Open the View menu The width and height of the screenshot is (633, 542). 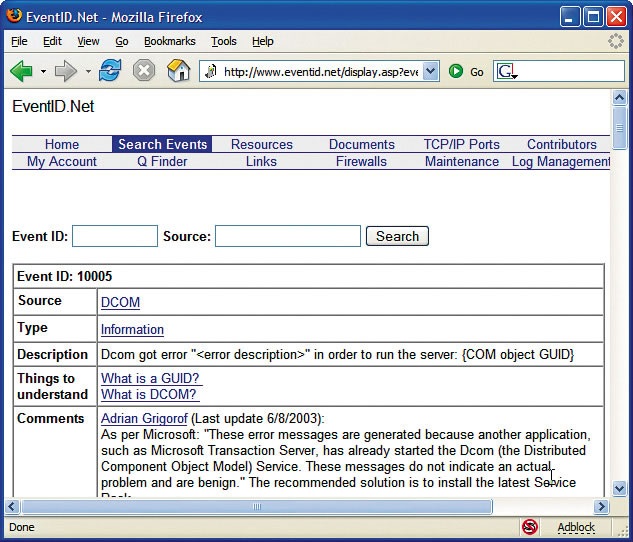tap(88, 41)
